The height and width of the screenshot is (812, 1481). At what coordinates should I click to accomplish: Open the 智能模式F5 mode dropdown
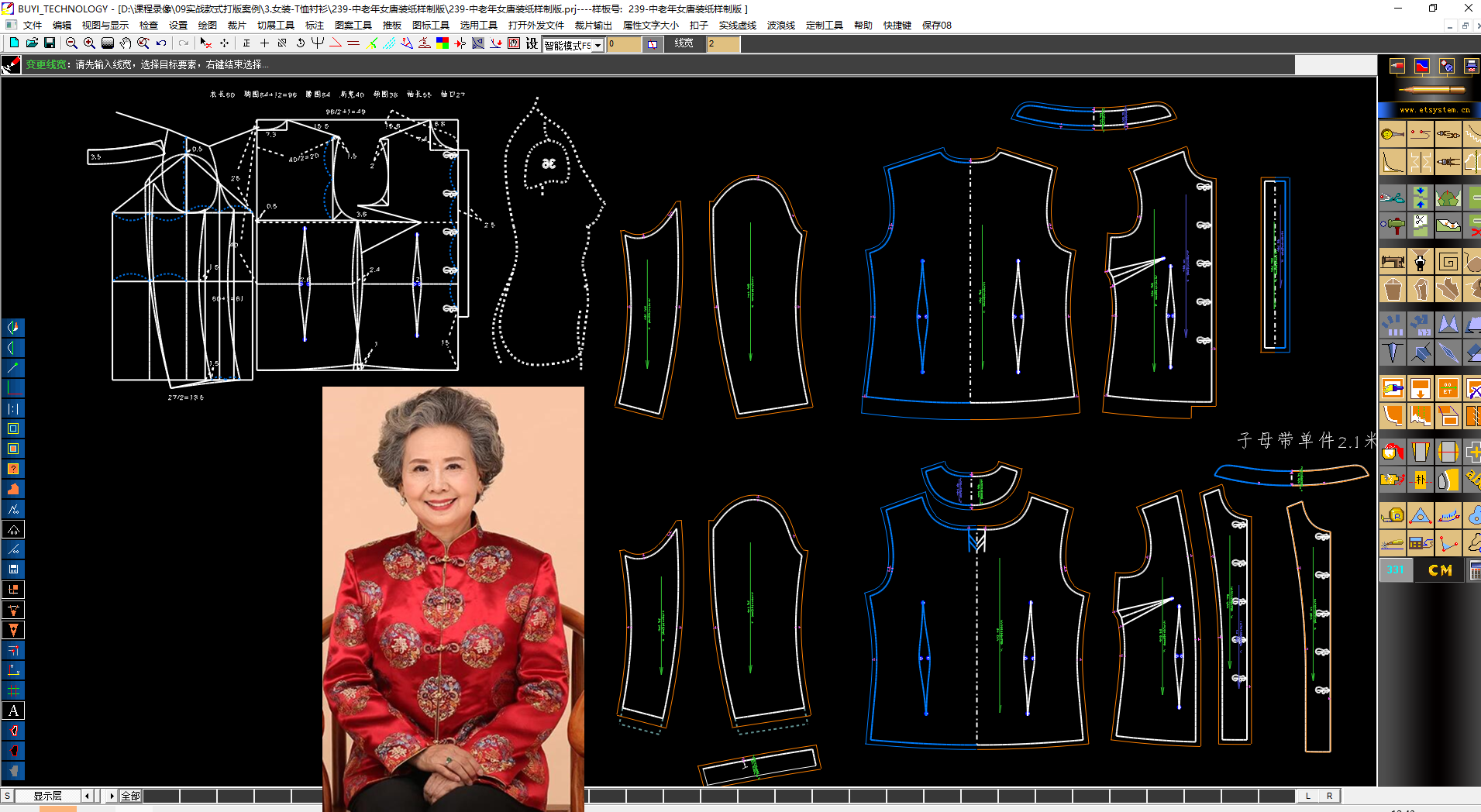(x=598, y=45)
